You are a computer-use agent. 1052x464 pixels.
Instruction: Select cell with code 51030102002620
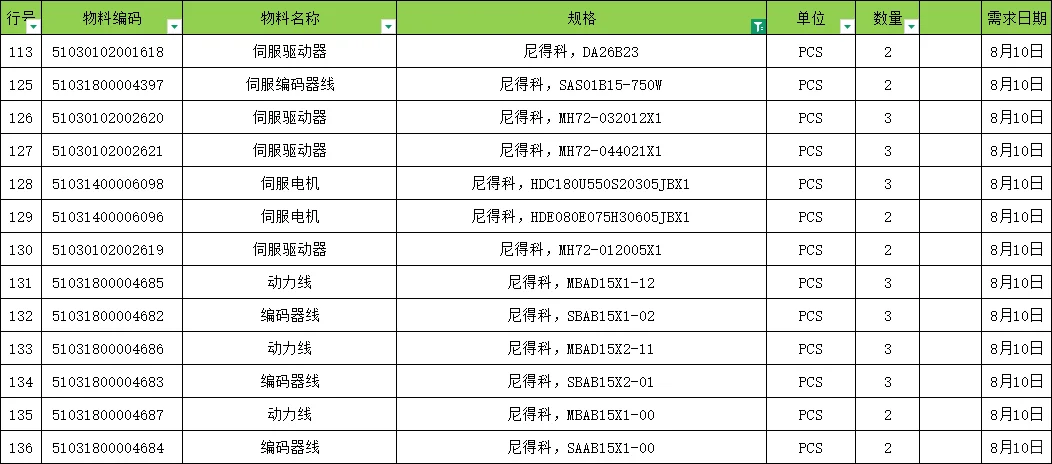[x=112, y=117]
